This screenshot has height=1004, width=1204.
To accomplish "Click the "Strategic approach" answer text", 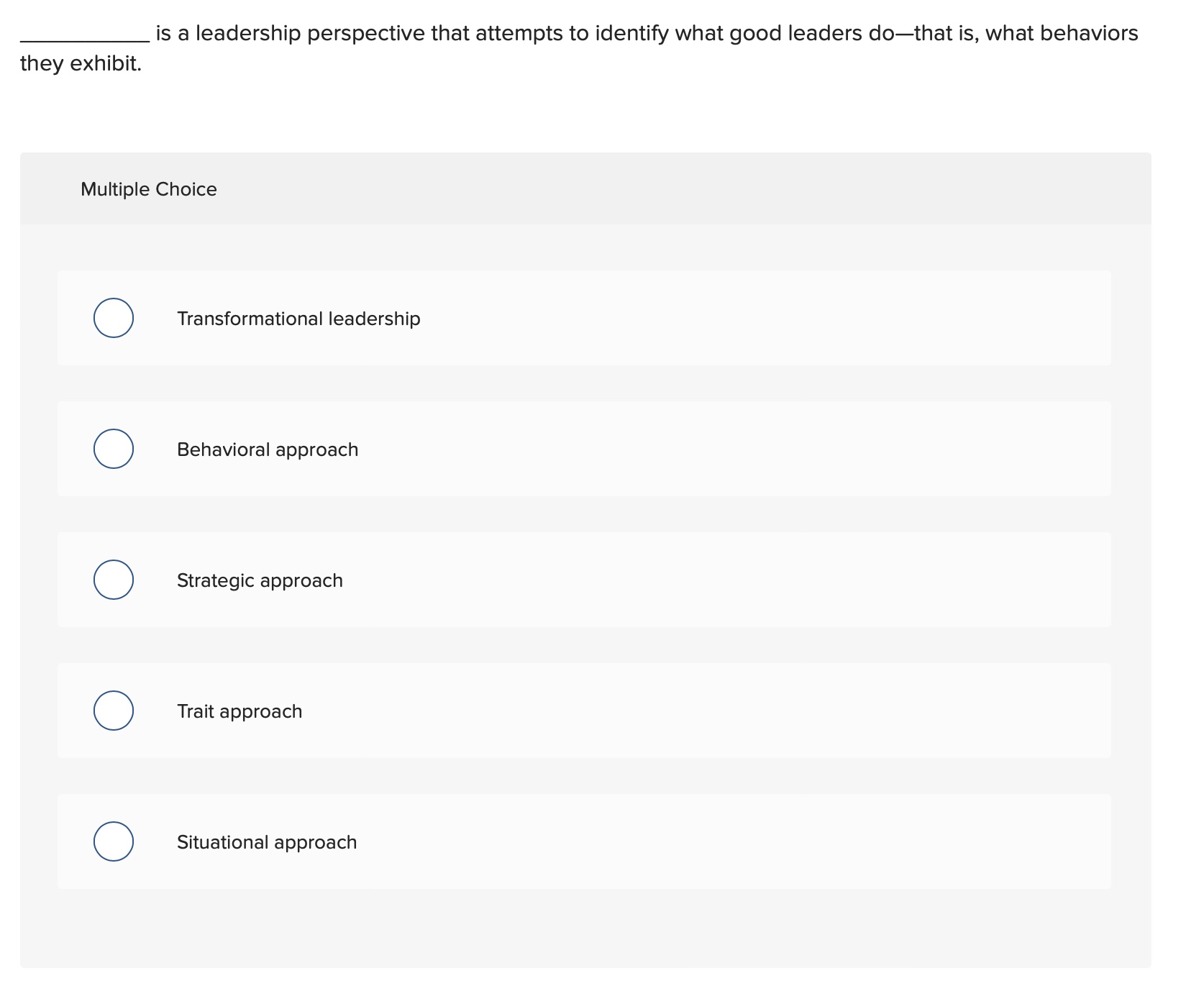I will tap(260, 580).
